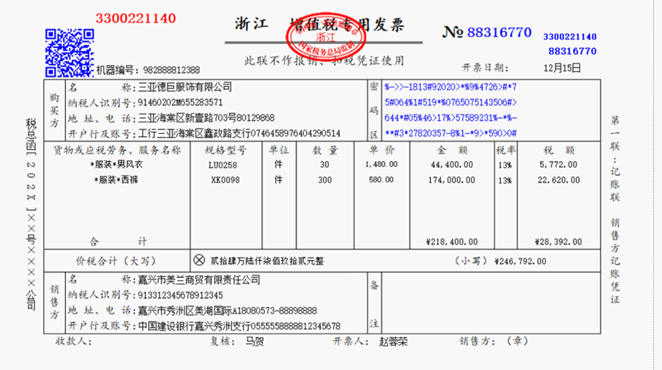
Task: Select the machine number 982888812388 field
Action: point(148,70)
